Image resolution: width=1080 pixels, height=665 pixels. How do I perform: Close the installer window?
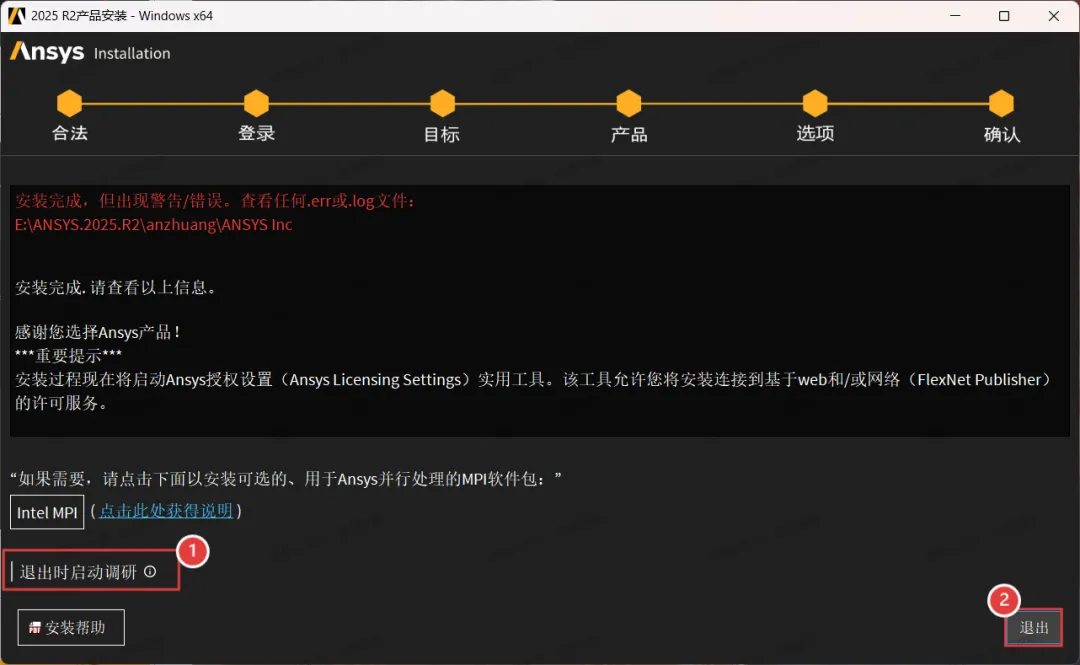(1054, 15)
